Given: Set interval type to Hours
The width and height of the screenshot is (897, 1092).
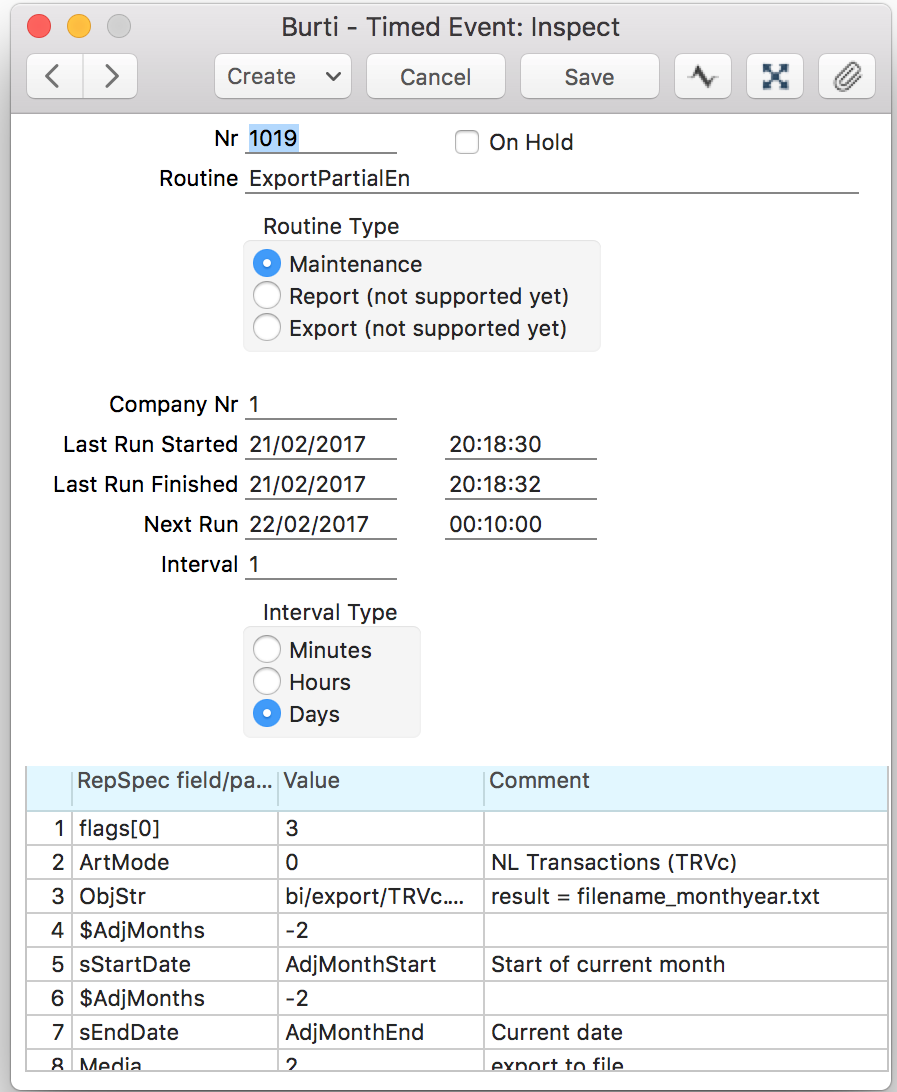Looking at the screenshot, I should point(267,682).
